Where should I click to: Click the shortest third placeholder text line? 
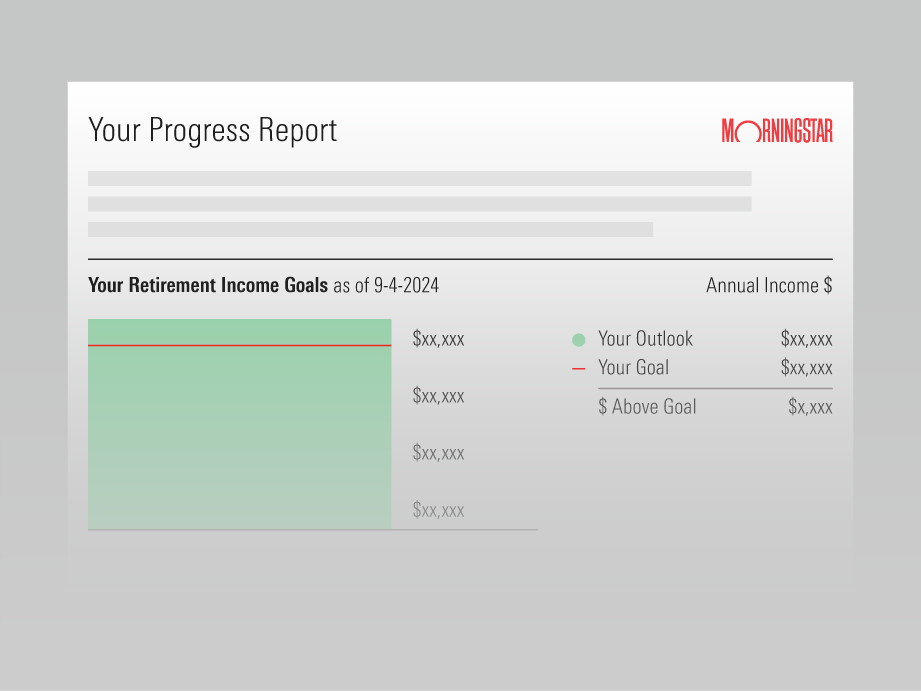(370, 230)
